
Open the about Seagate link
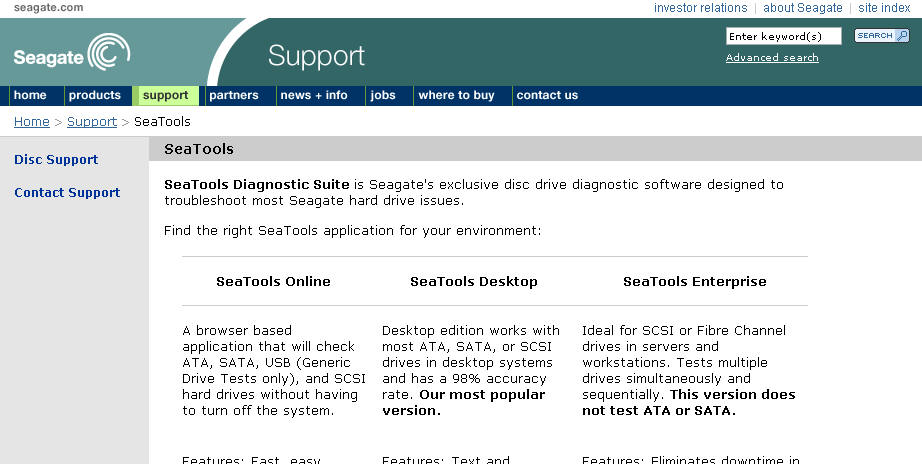point(803,8)
